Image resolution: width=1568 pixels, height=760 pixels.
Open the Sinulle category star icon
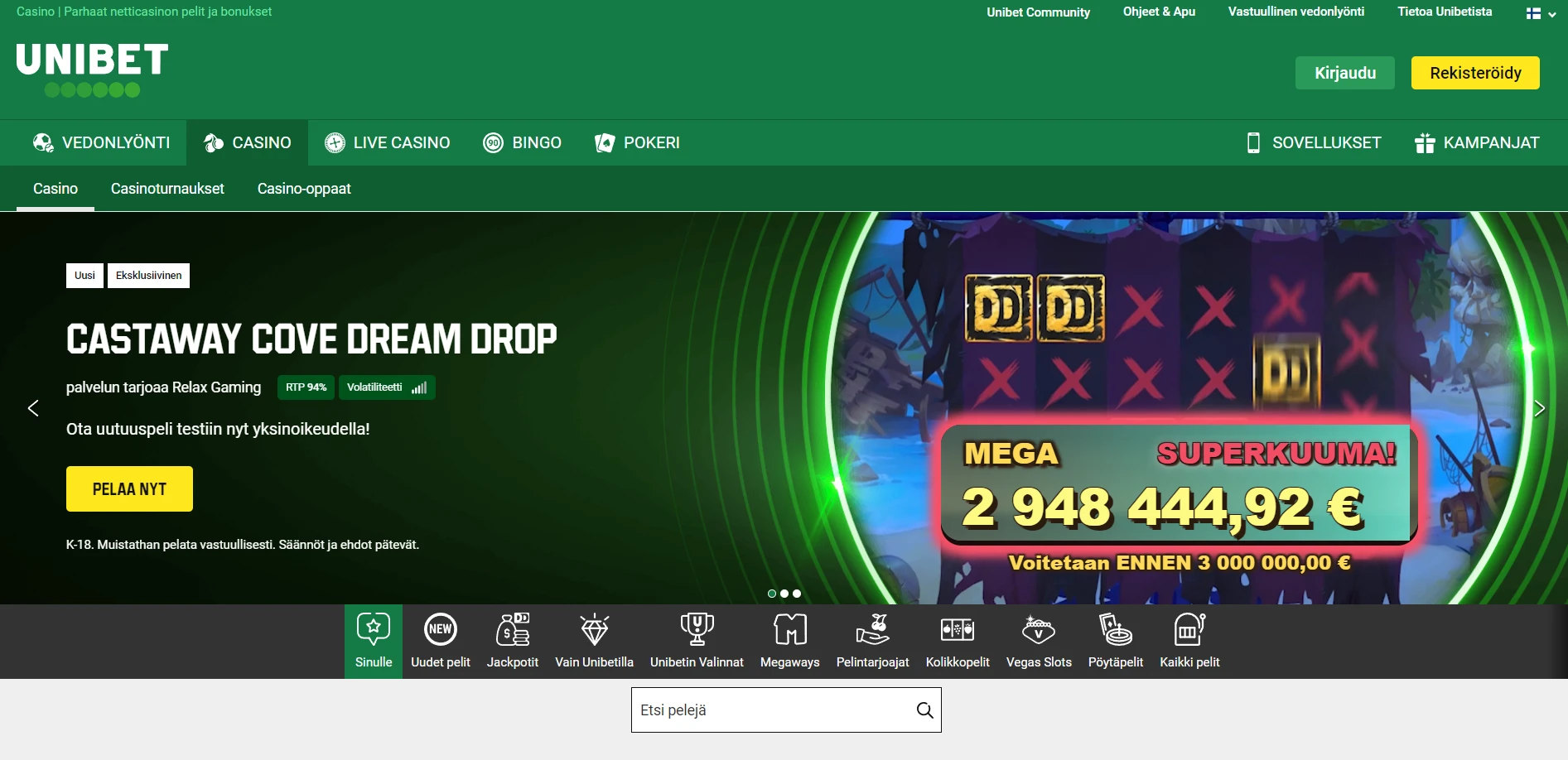point(374,629)
